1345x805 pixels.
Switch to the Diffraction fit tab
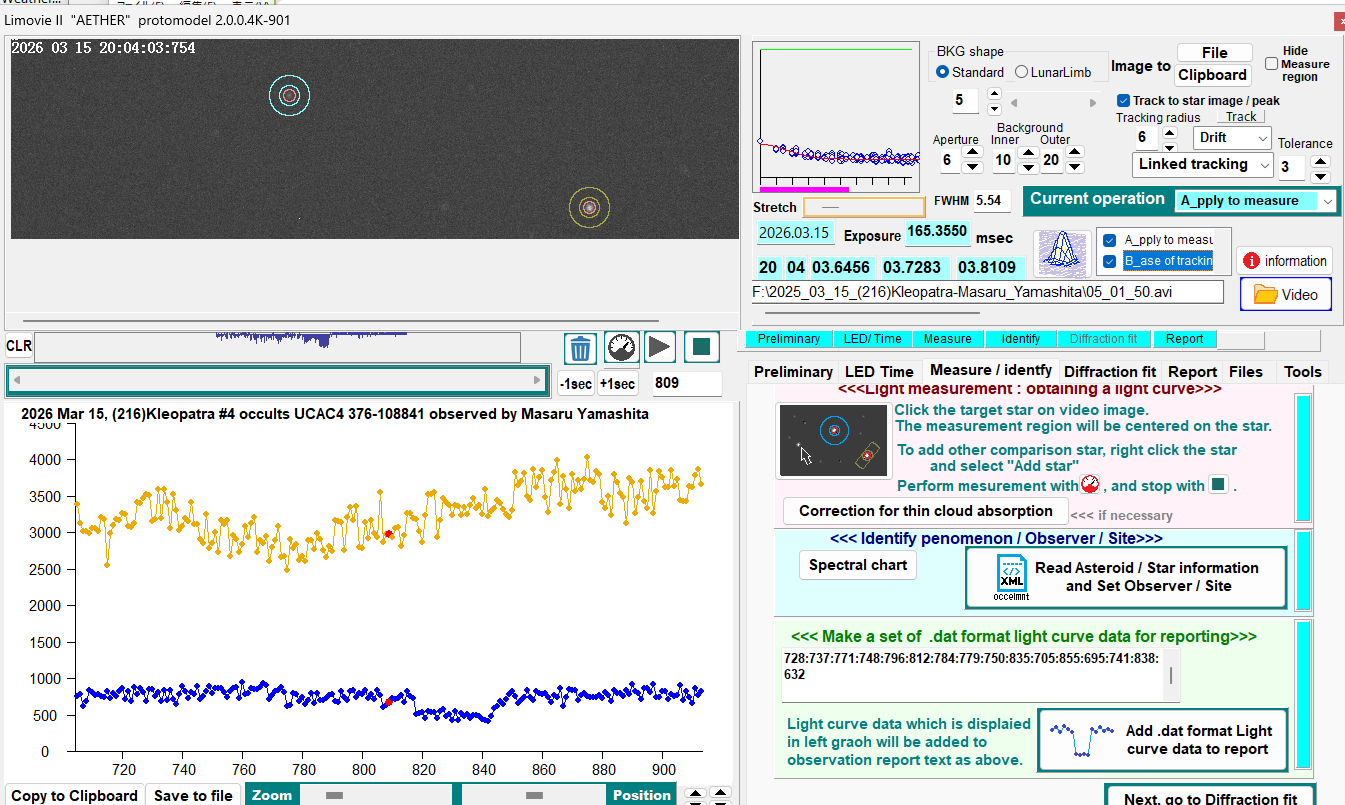(1109, 372)
